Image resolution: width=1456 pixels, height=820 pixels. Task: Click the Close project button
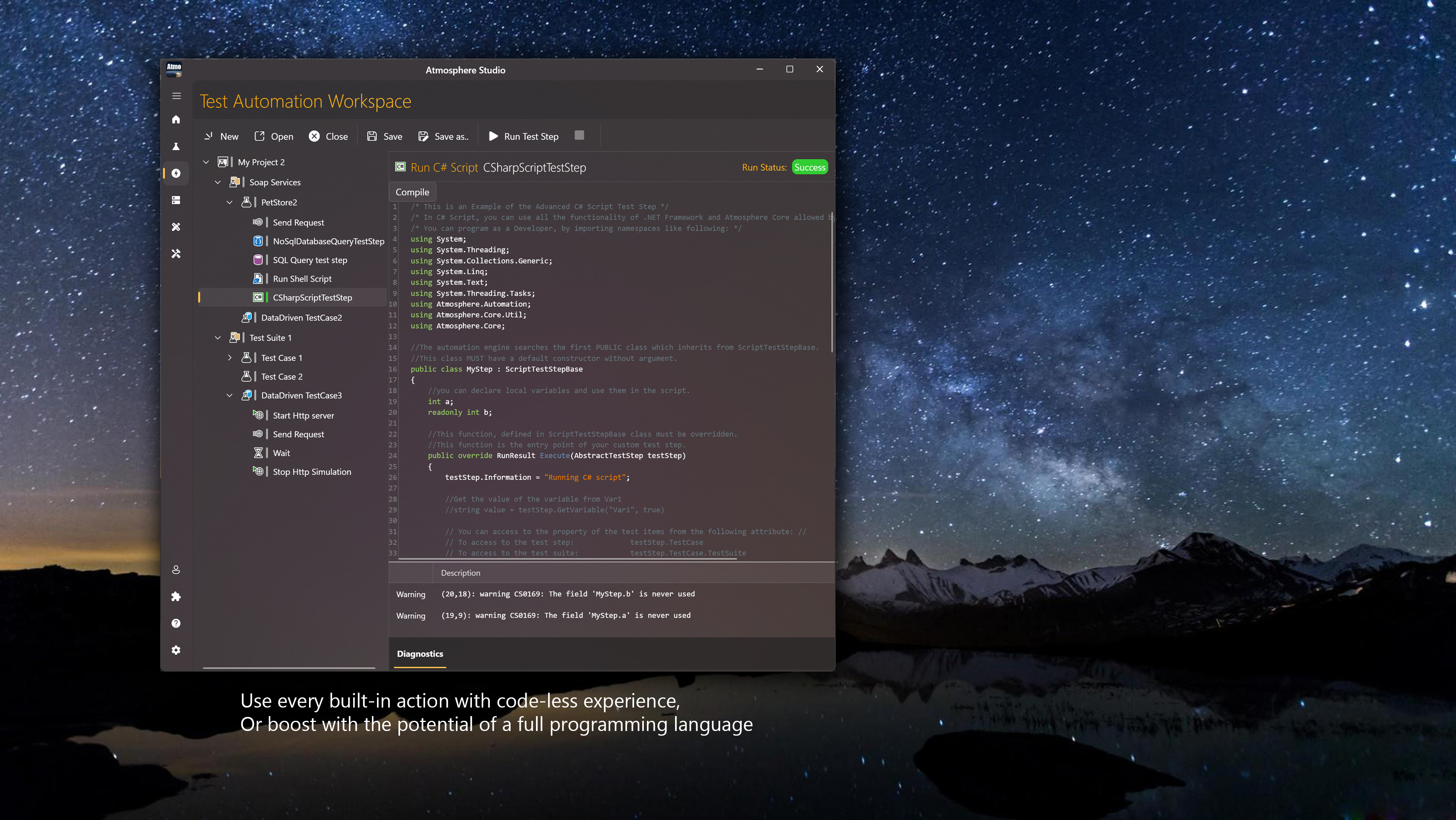tap(329, 136)
